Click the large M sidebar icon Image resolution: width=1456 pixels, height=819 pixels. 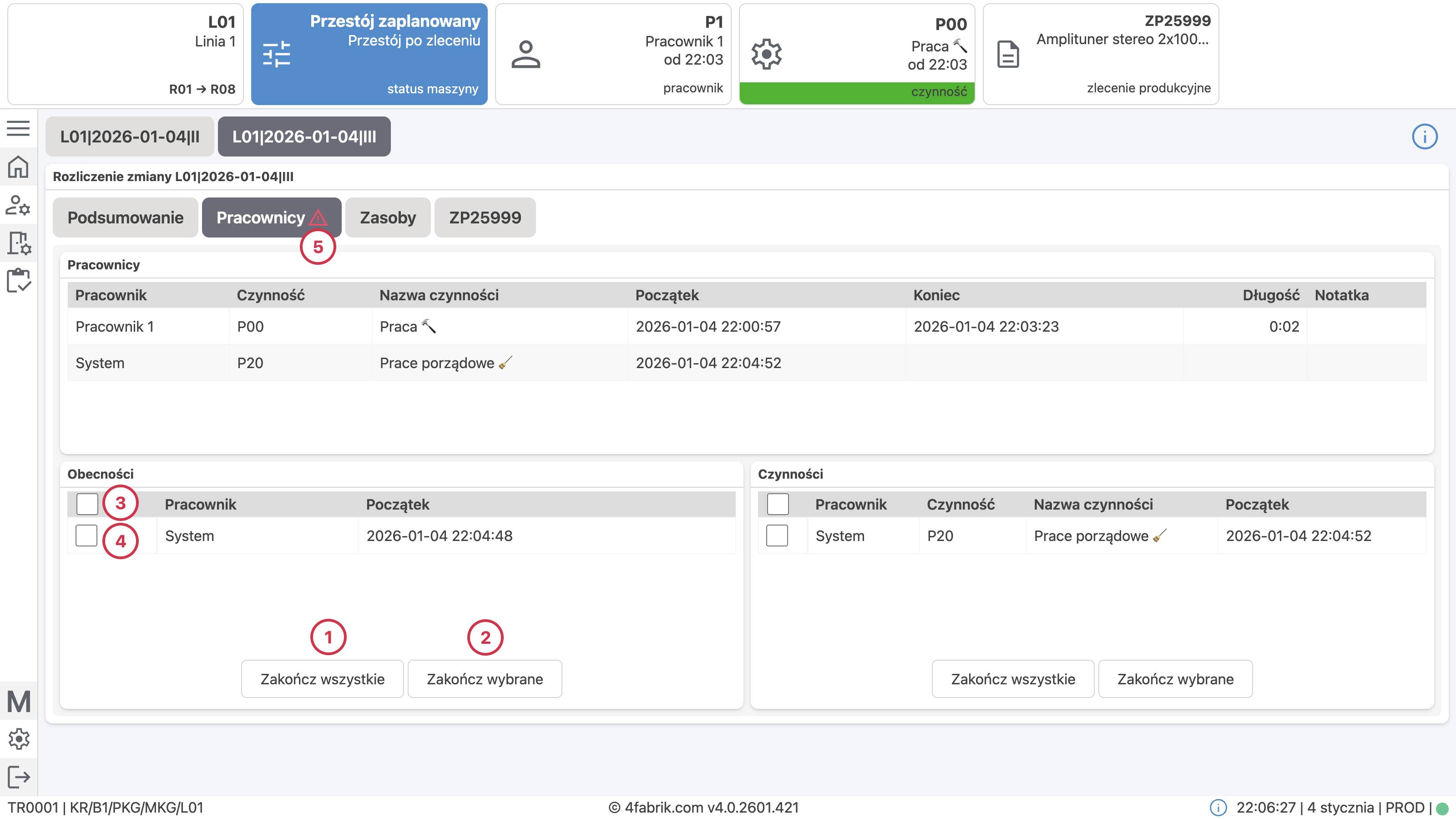(x=18, y=702)
